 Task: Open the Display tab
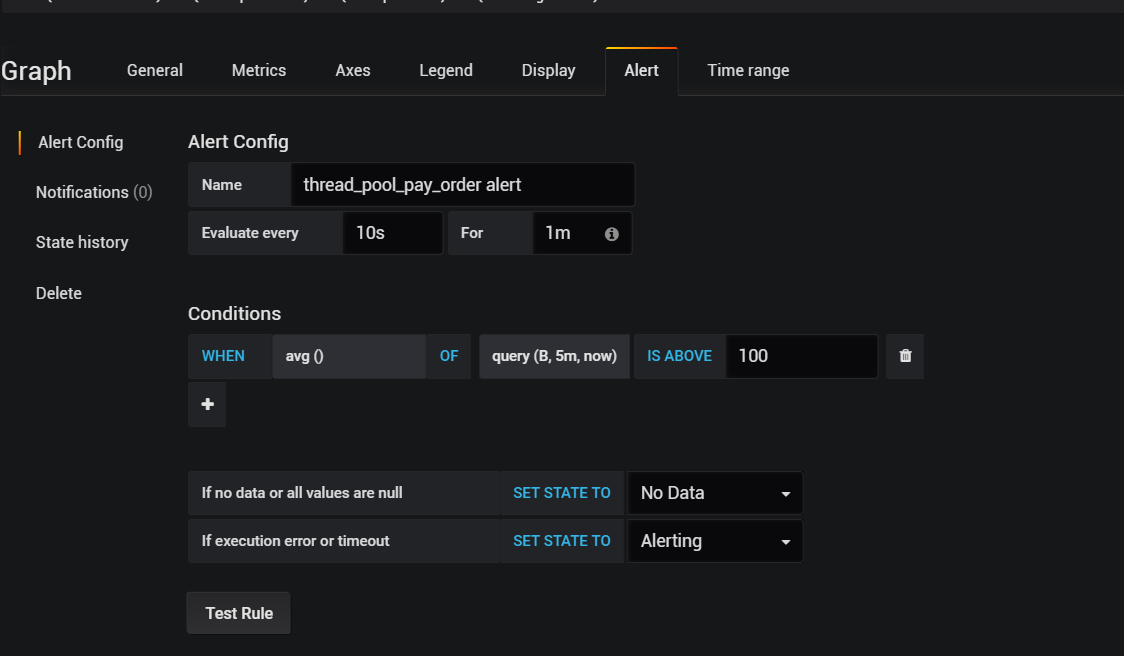click(549, 70)
